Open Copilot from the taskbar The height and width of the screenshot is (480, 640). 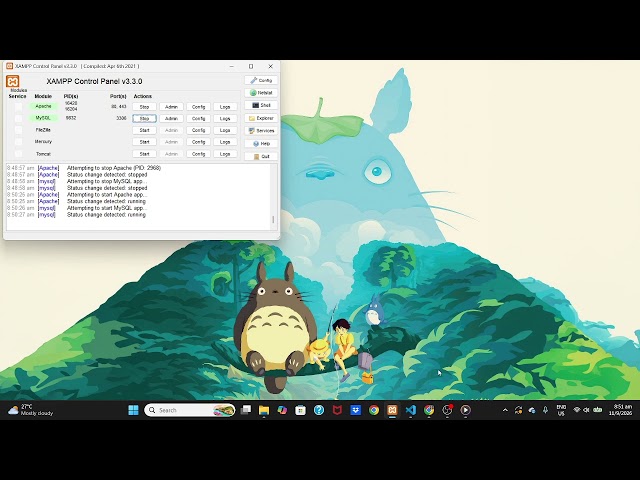pyautogui.click(x=282, y=410)
